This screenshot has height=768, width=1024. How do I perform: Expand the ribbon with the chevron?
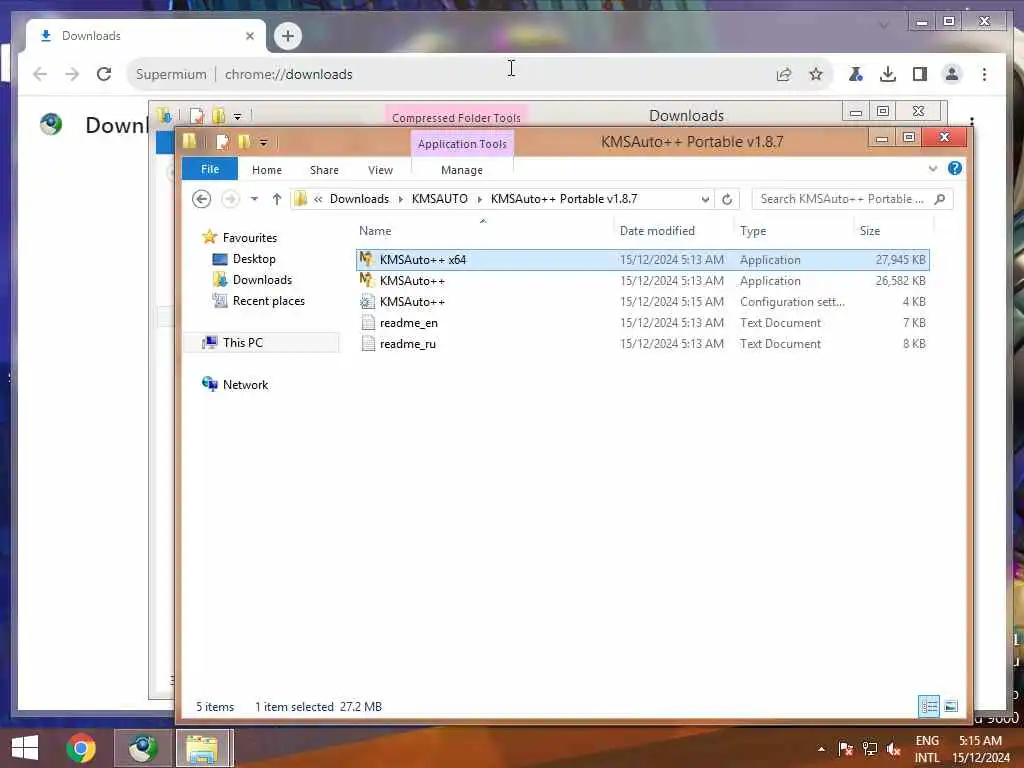pos(933,168)
